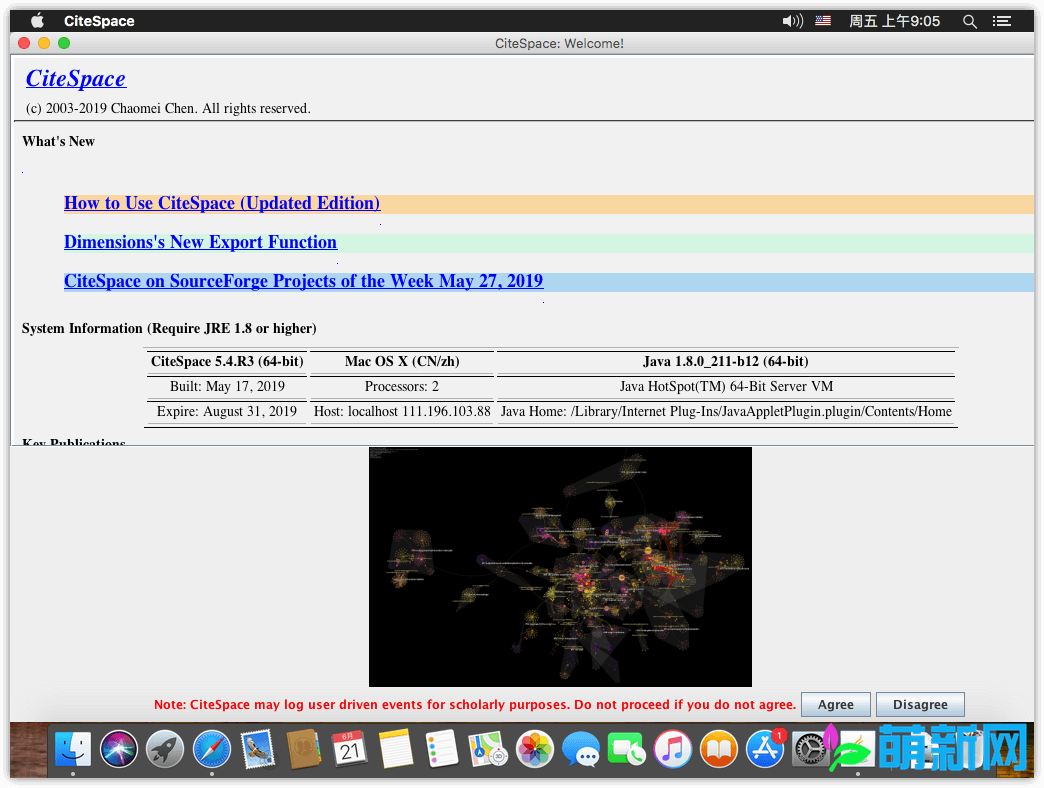
Task: Click the Expire: August 31, 2019 cell
Action: [x=227, y=411]
